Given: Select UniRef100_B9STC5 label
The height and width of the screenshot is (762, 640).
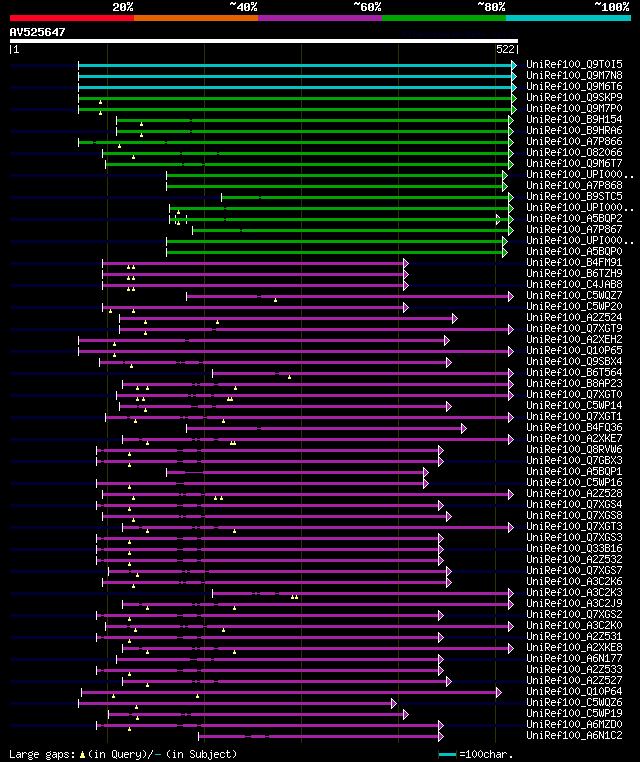Looking at the screenshot, I should (x=574, y=196).
